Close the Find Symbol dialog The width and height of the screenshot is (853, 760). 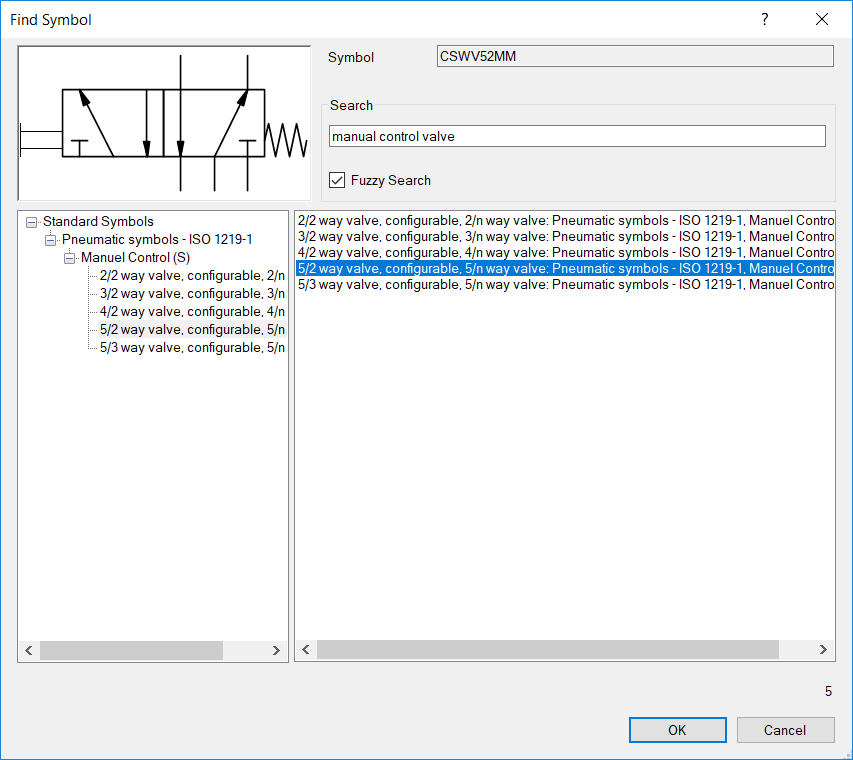click(821, 20)
